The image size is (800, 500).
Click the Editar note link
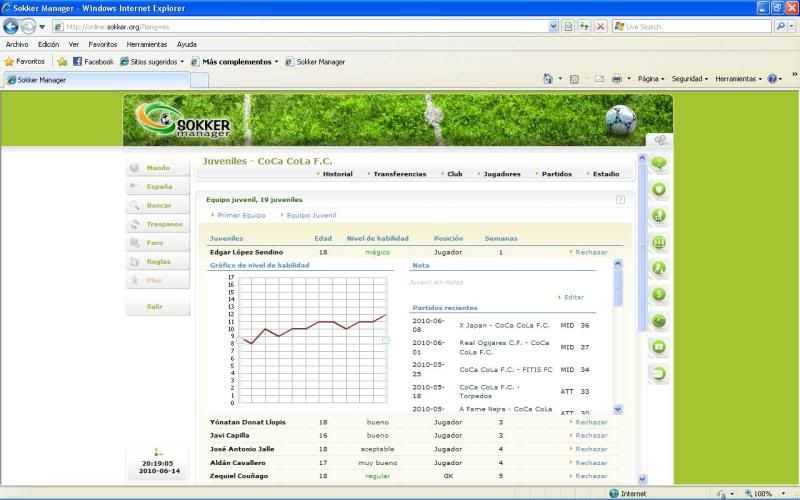click(573, 297)
